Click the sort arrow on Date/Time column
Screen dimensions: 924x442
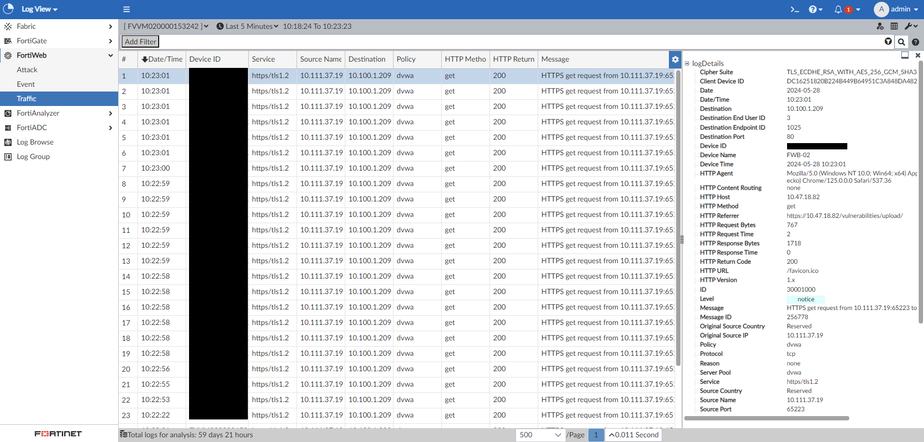point(144,59)
